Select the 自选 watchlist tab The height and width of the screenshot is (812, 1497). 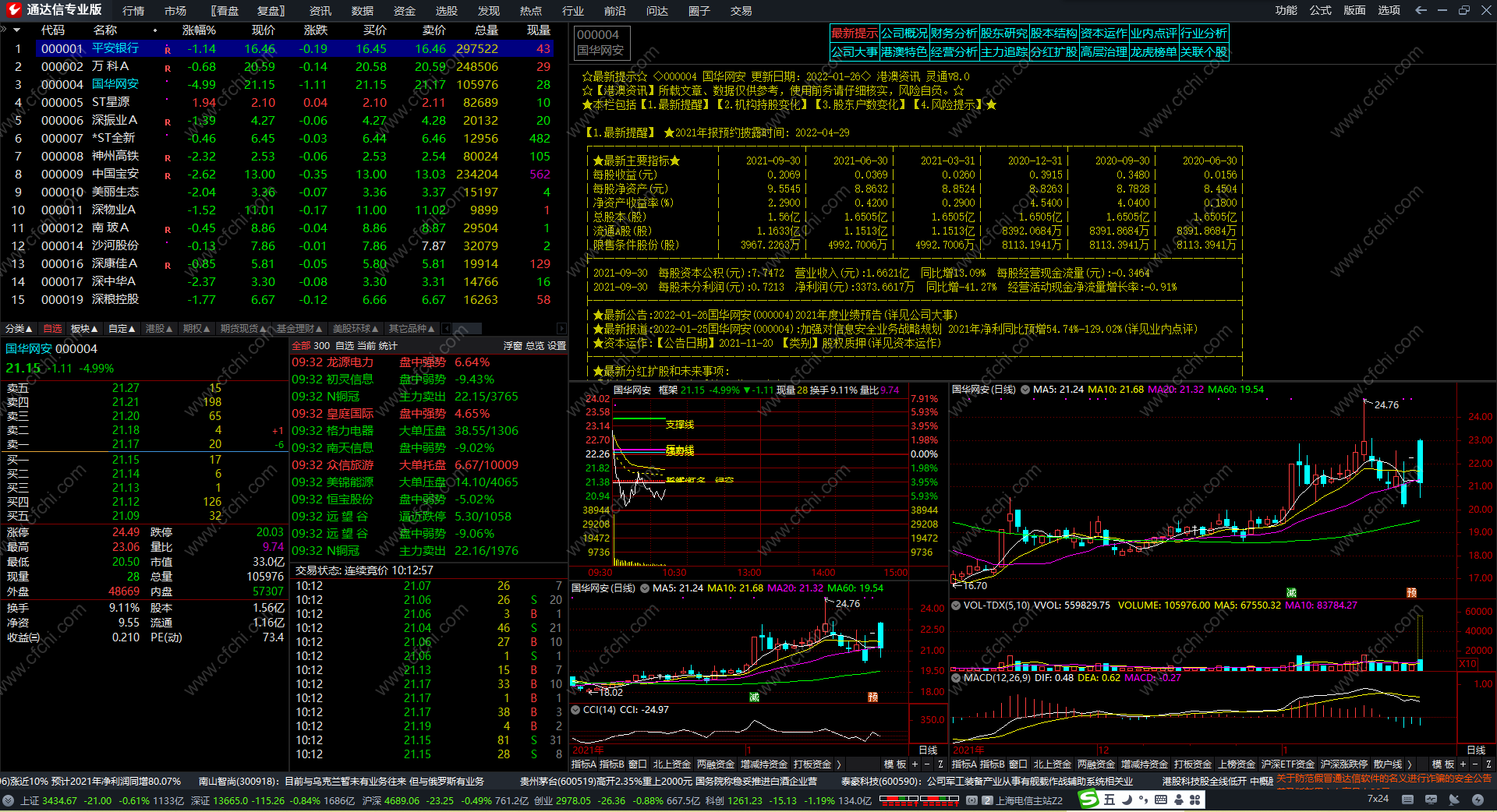coord(52,329)
